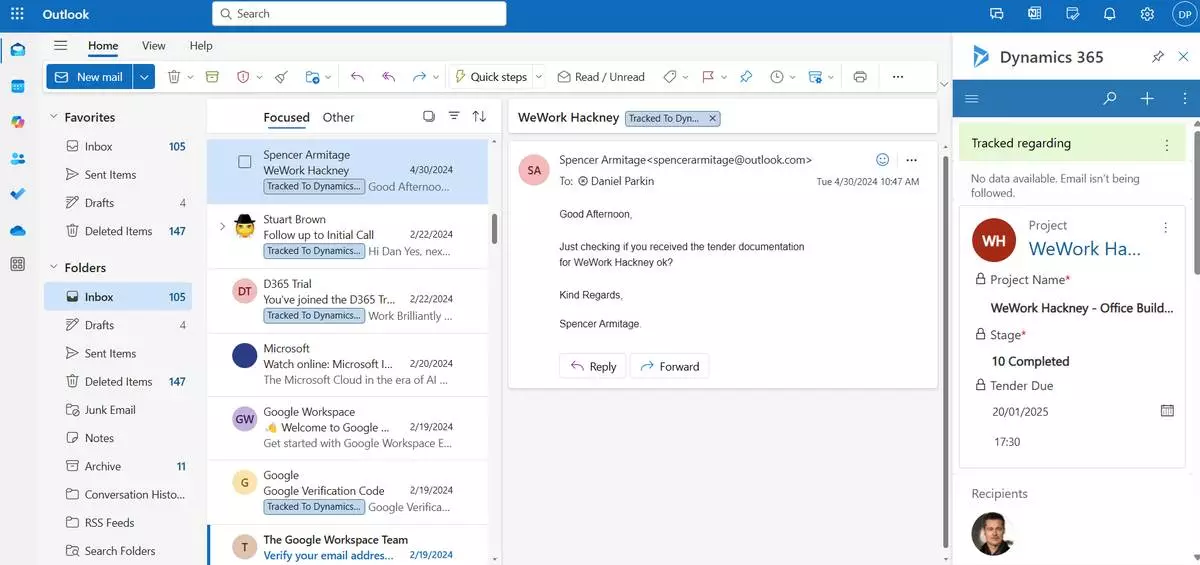Open the Tender Due calendar picker icon
1200x565 pixels.
[x=1166, y=411]
